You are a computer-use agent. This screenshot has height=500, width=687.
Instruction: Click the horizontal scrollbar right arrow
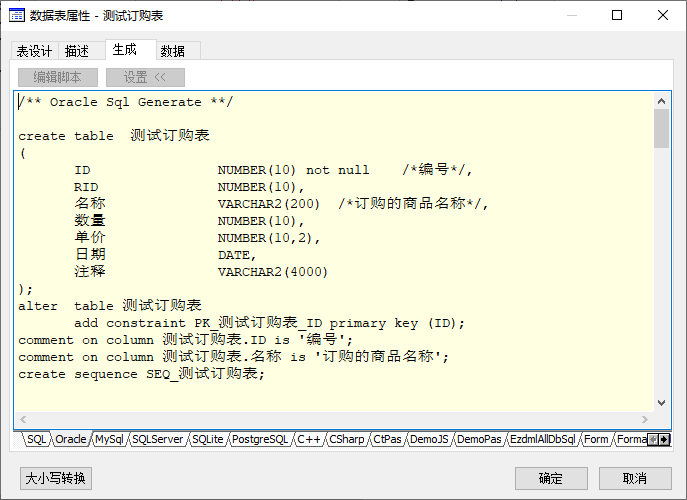pyautogui.click(x=645, y=419)
